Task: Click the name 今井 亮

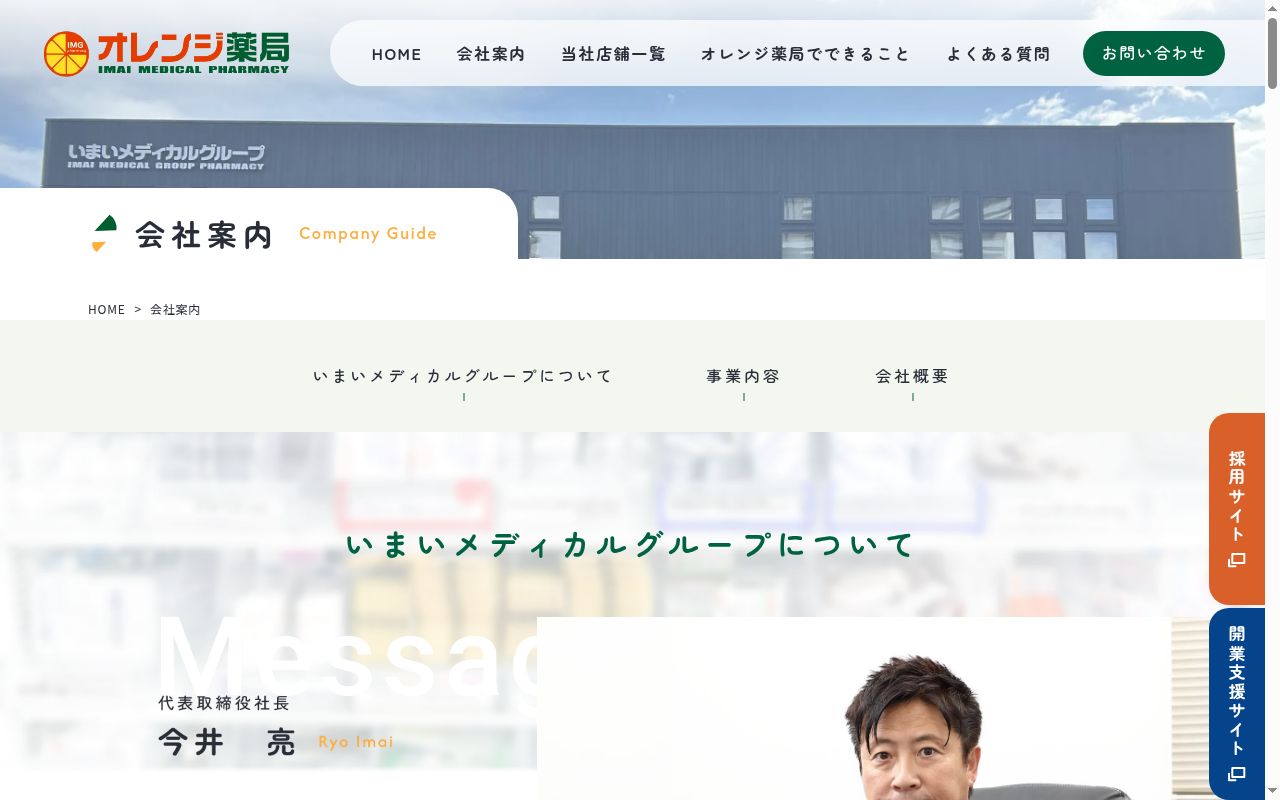Action: click(x=227, y=742)
